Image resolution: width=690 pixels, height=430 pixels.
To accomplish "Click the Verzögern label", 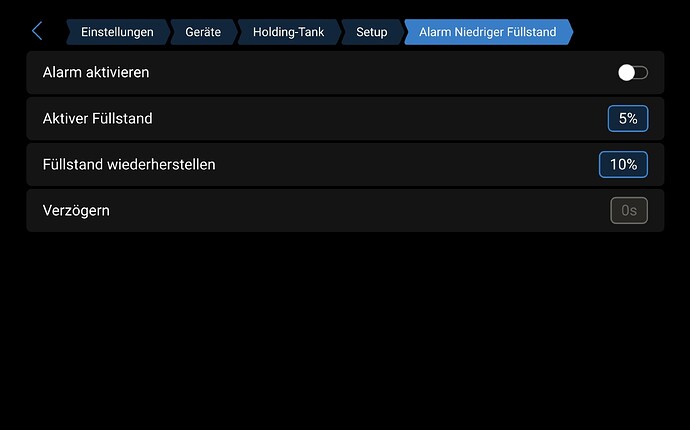I will [76, 211].
